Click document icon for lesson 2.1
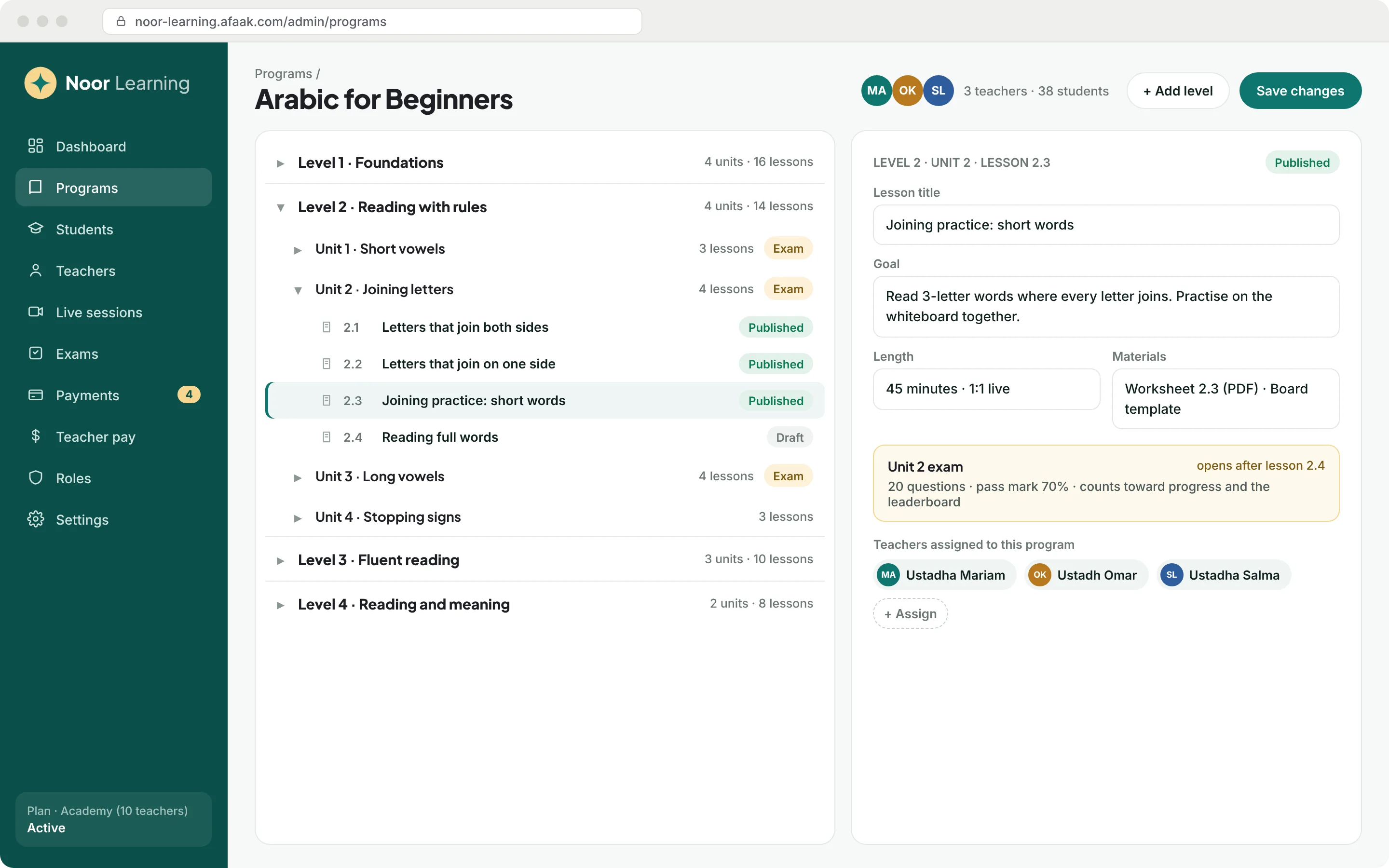This screenshot has height=868, width=1389. (327, 327)
